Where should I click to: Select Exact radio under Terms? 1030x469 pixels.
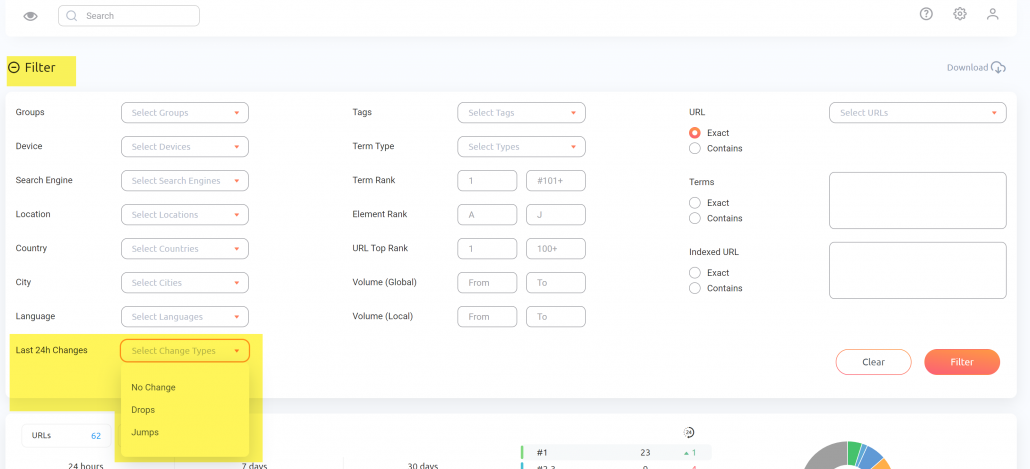[x=694, y=203]
